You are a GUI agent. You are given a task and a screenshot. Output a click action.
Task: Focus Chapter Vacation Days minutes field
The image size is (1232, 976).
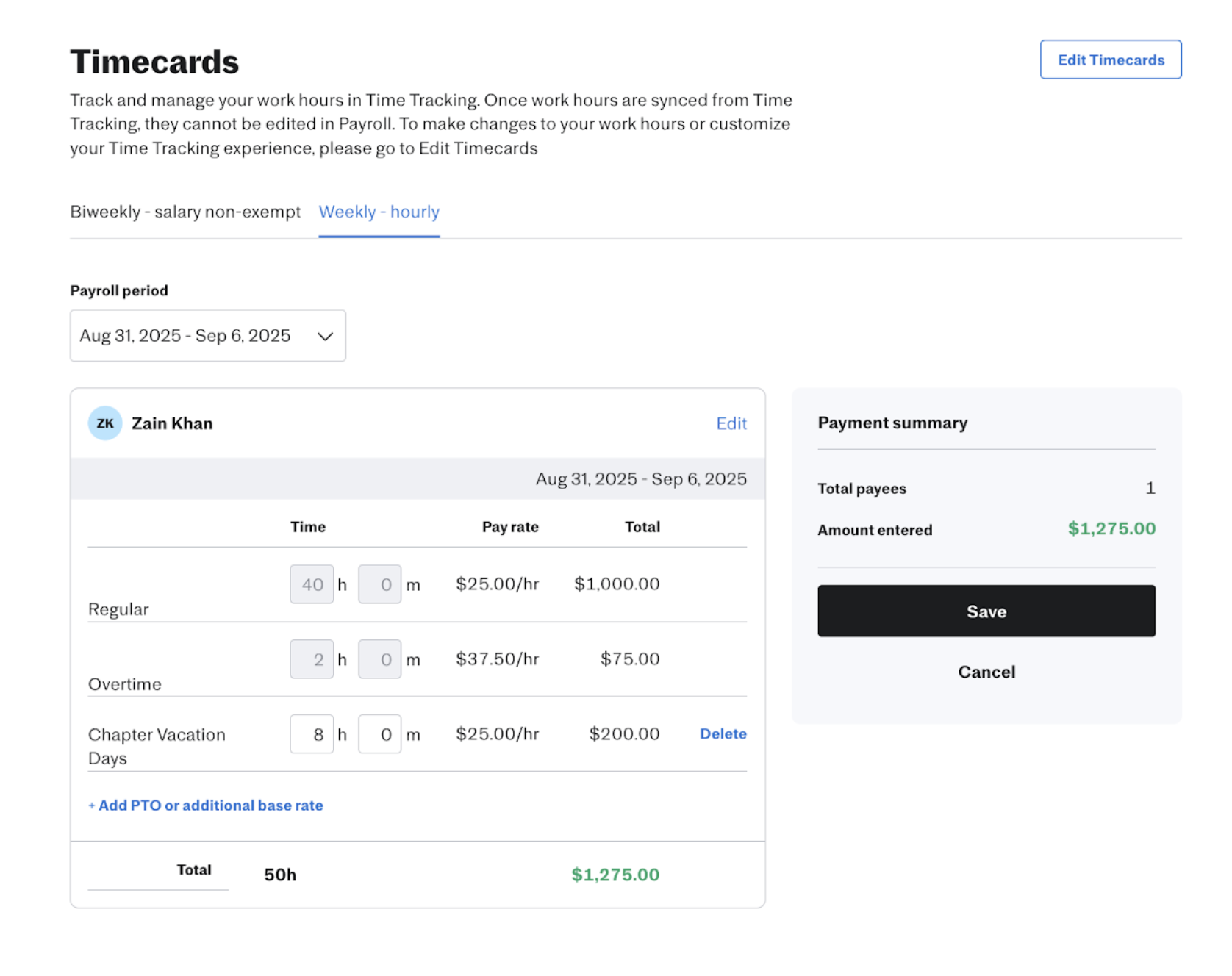[379, 734]
